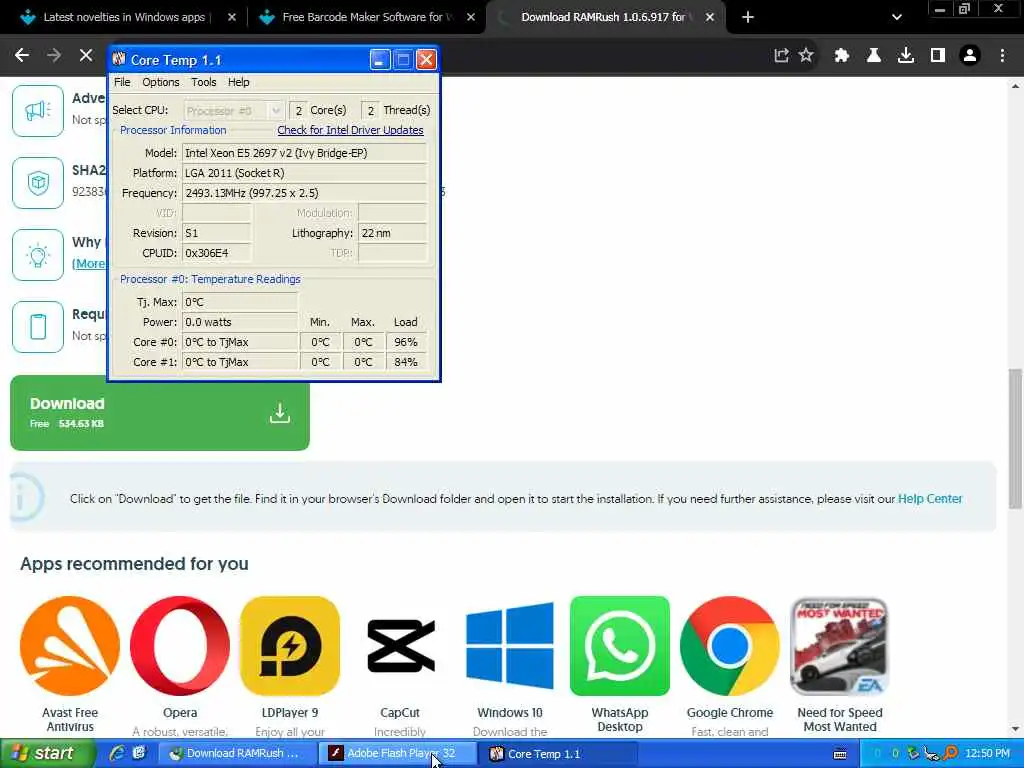Click the lightbulb Why icon
Screen dimensions: 1024x768
pos(38,255)
